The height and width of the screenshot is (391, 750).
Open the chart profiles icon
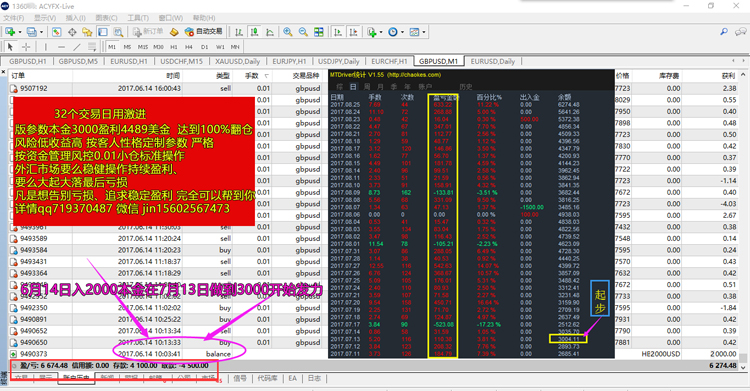coord(32,32)
